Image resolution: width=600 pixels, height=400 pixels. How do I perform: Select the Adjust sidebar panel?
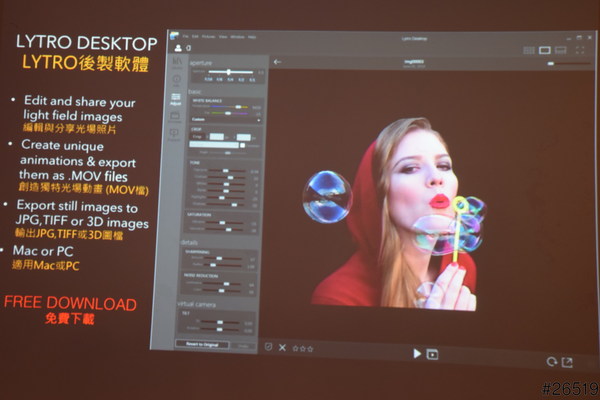click(x=176, y=99)
